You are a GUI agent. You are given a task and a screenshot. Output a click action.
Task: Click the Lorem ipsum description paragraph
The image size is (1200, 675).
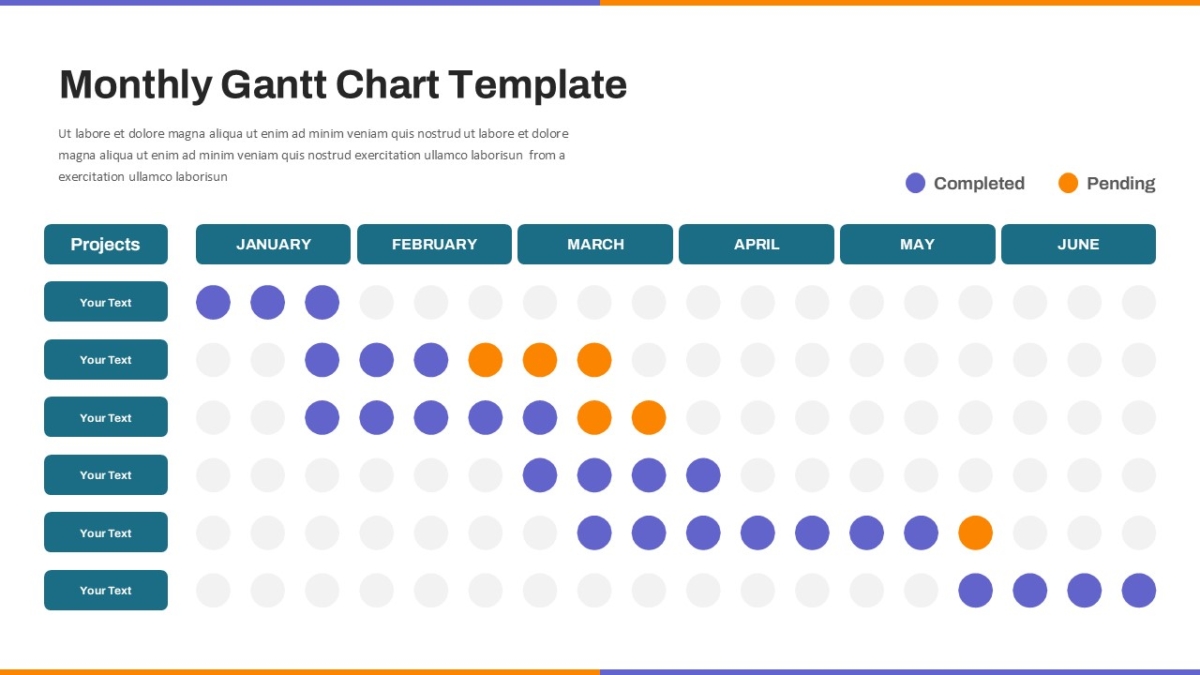click(x=313, y=155)
